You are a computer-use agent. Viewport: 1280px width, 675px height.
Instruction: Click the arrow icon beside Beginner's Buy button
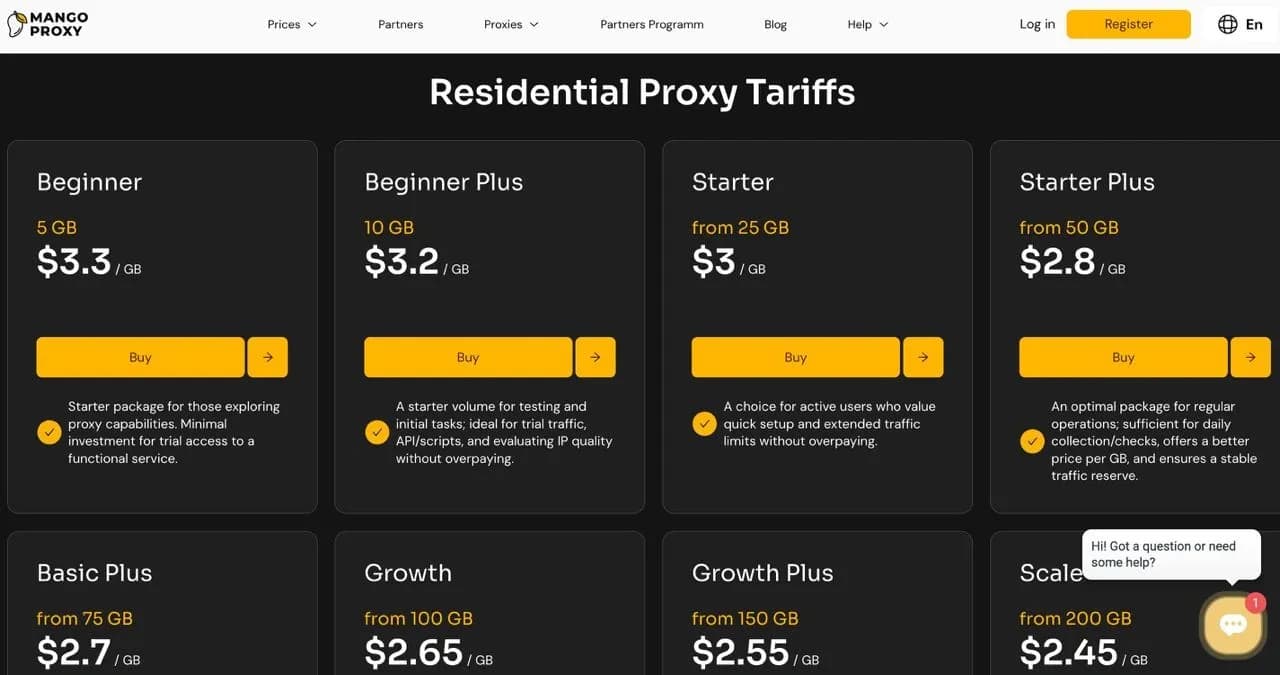tap(267, 357)
